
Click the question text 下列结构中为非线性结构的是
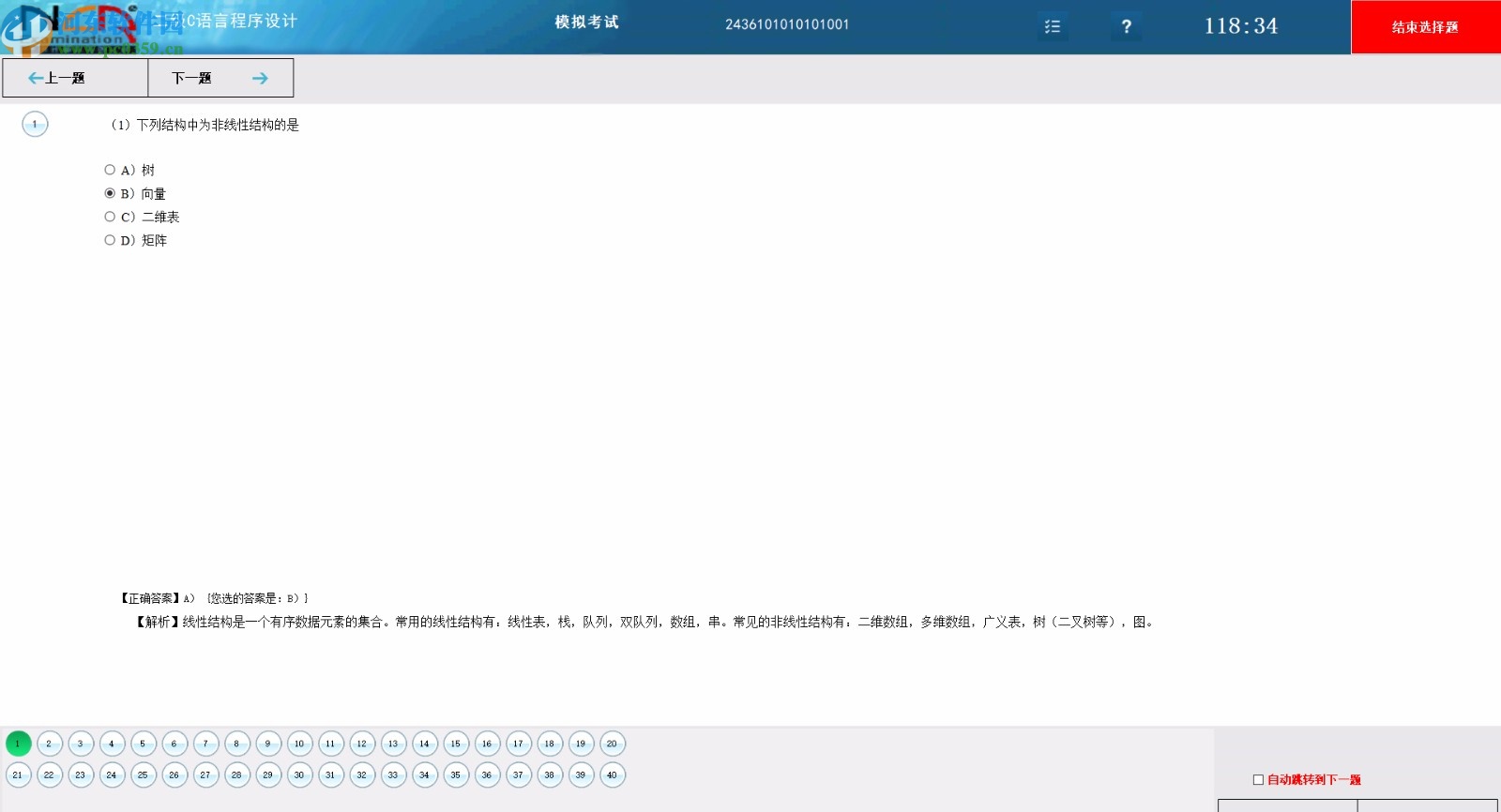coord(218,125)
